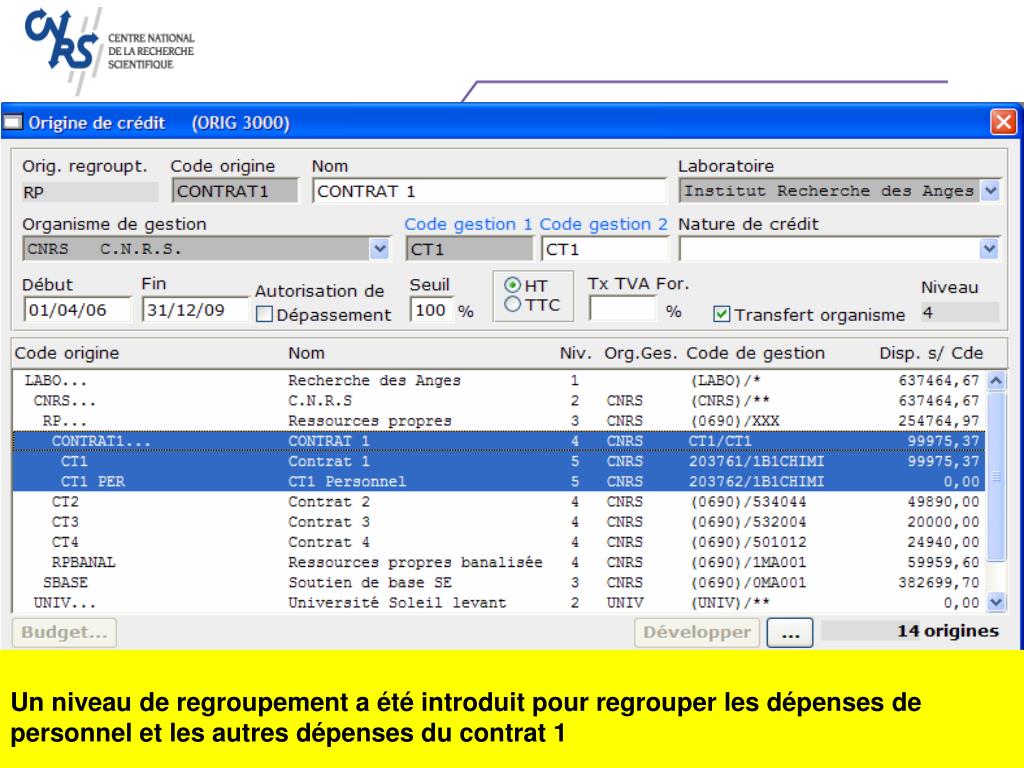Select the CT2 Contrat 2 row

[x=499, y=502]
